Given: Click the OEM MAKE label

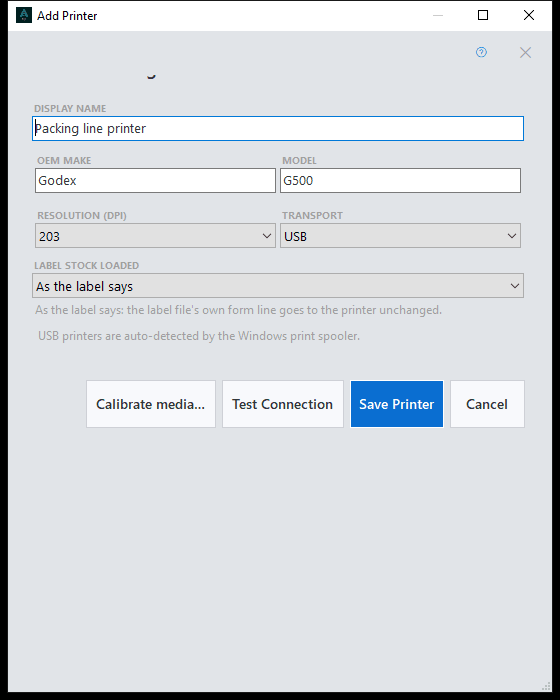Looking at the screenshot, I should [64, 160].
